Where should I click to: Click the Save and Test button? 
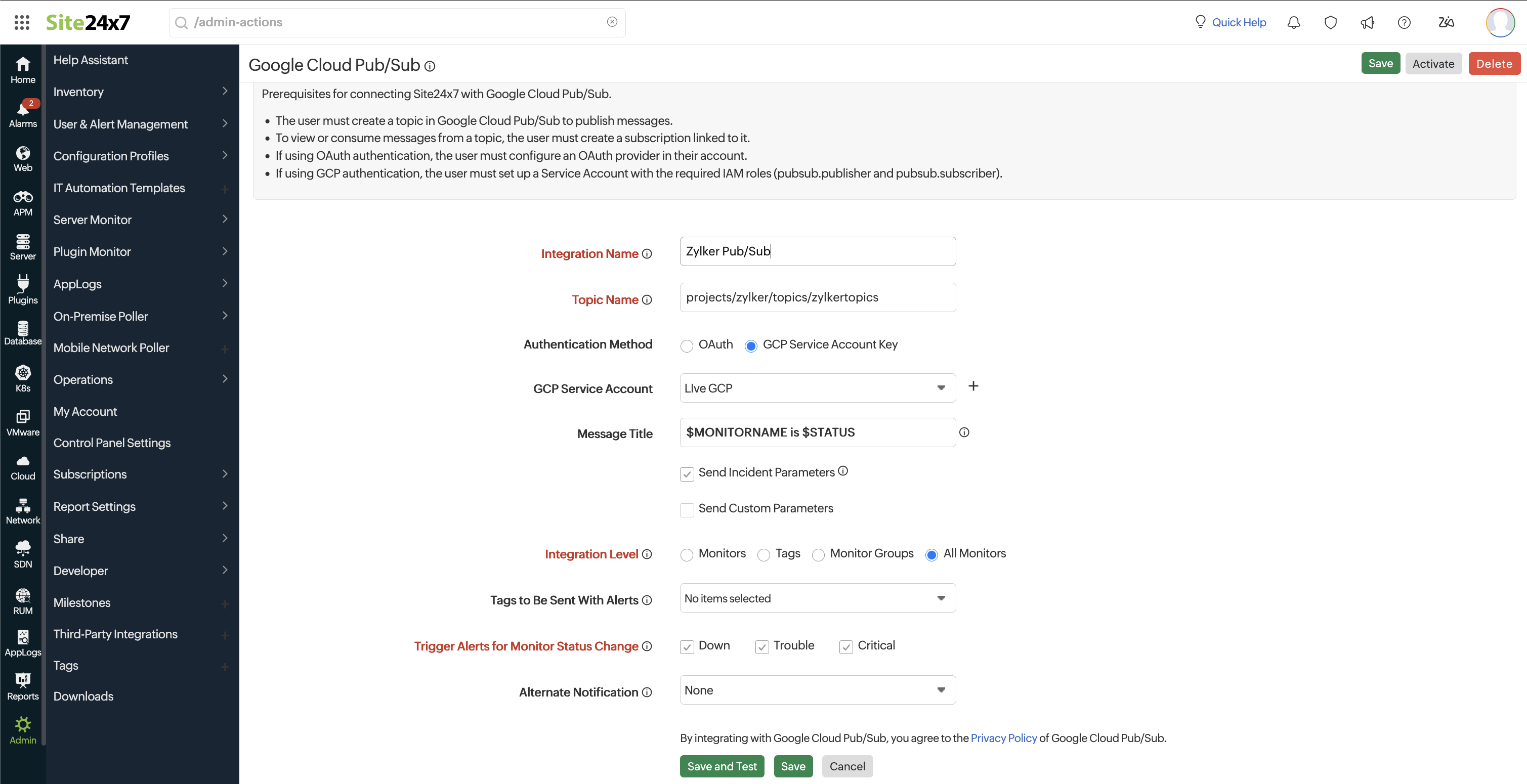[722, 766]
